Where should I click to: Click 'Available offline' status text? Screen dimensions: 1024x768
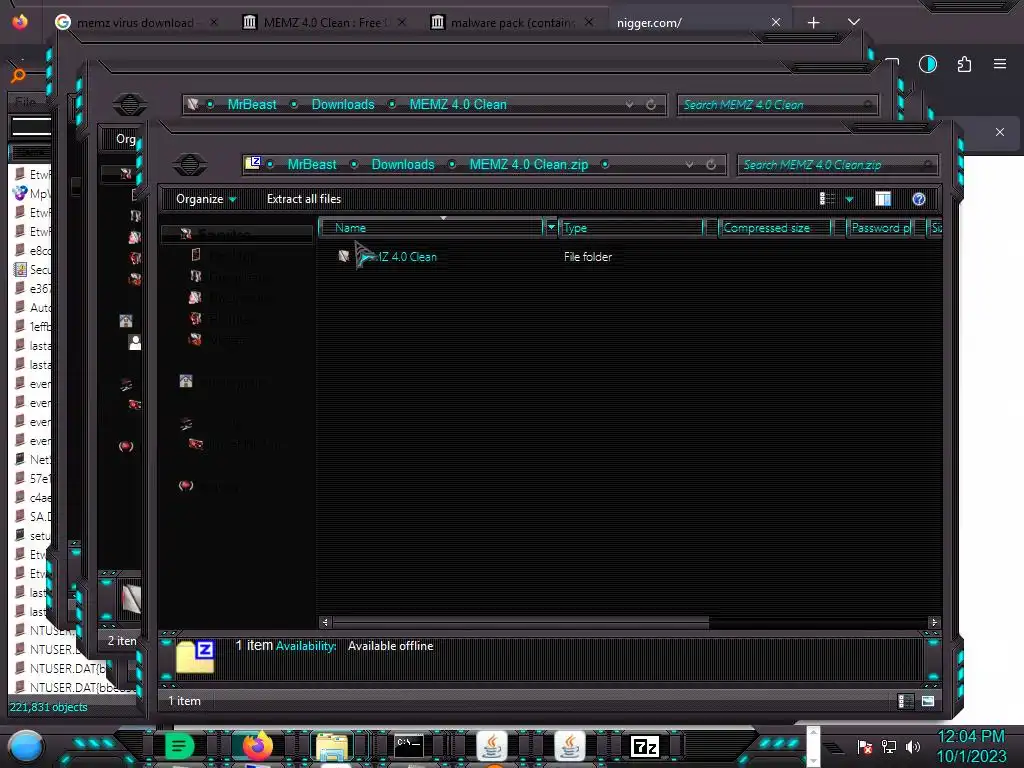[x=391, y=646]
